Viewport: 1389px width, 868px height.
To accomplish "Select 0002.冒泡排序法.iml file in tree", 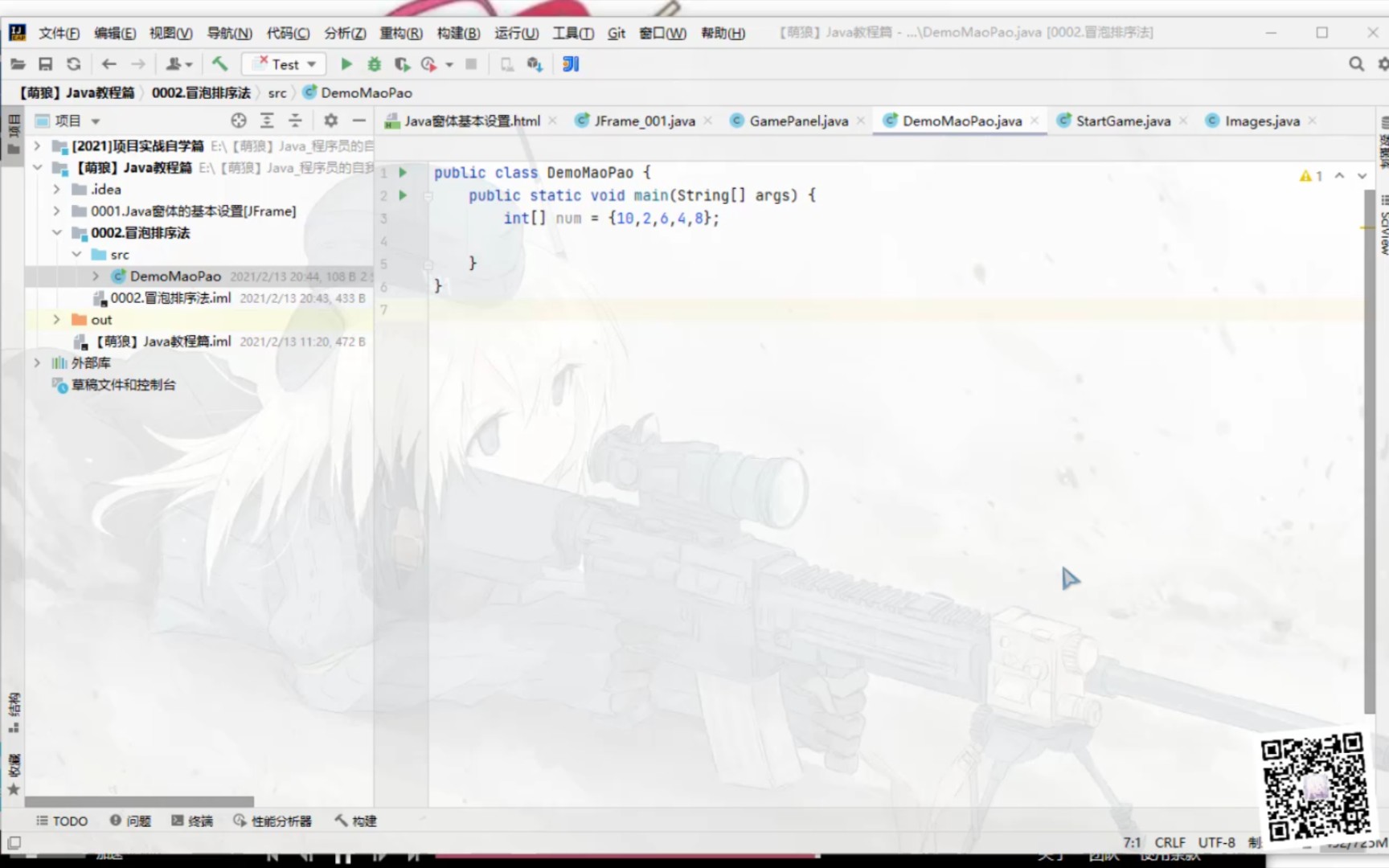I will (x=170, y=297).
